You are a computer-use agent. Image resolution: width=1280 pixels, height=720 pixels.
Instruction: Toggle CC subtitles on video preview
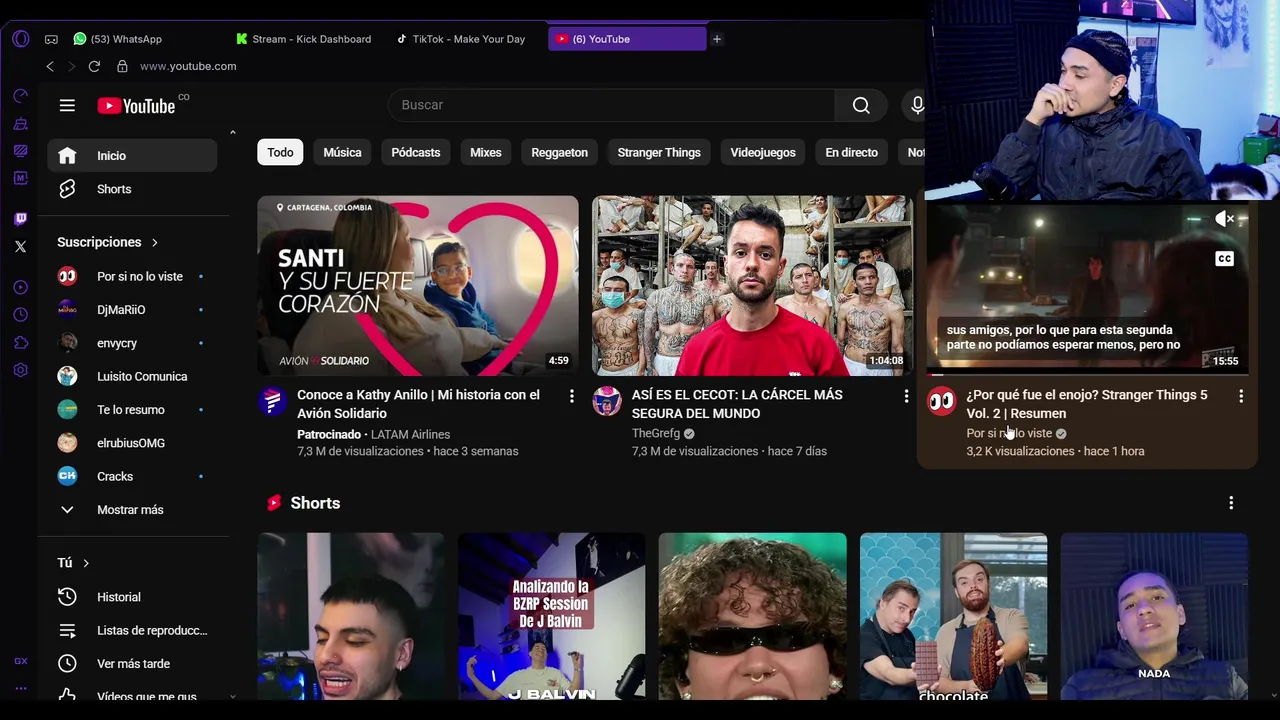click(1225, 259)
